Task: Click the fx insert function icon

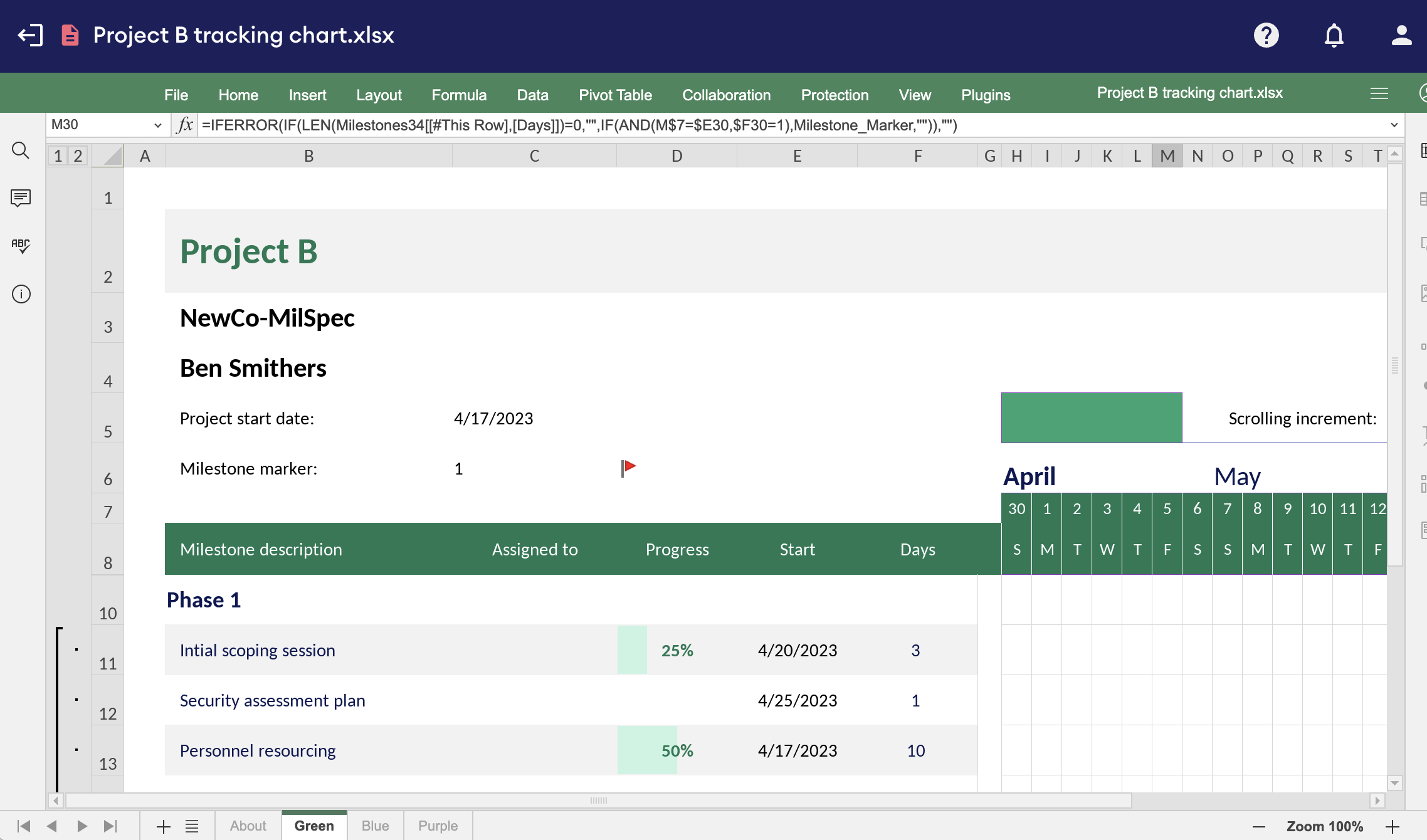Action: point(184,125)
